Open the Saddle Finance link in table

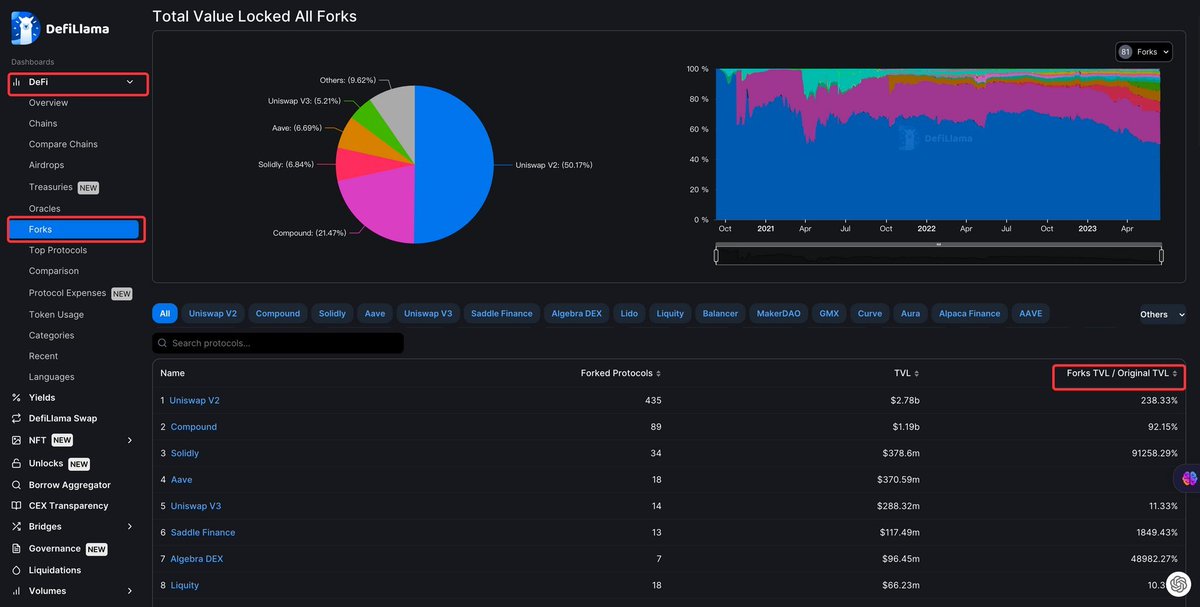click(x=203, y=532)
